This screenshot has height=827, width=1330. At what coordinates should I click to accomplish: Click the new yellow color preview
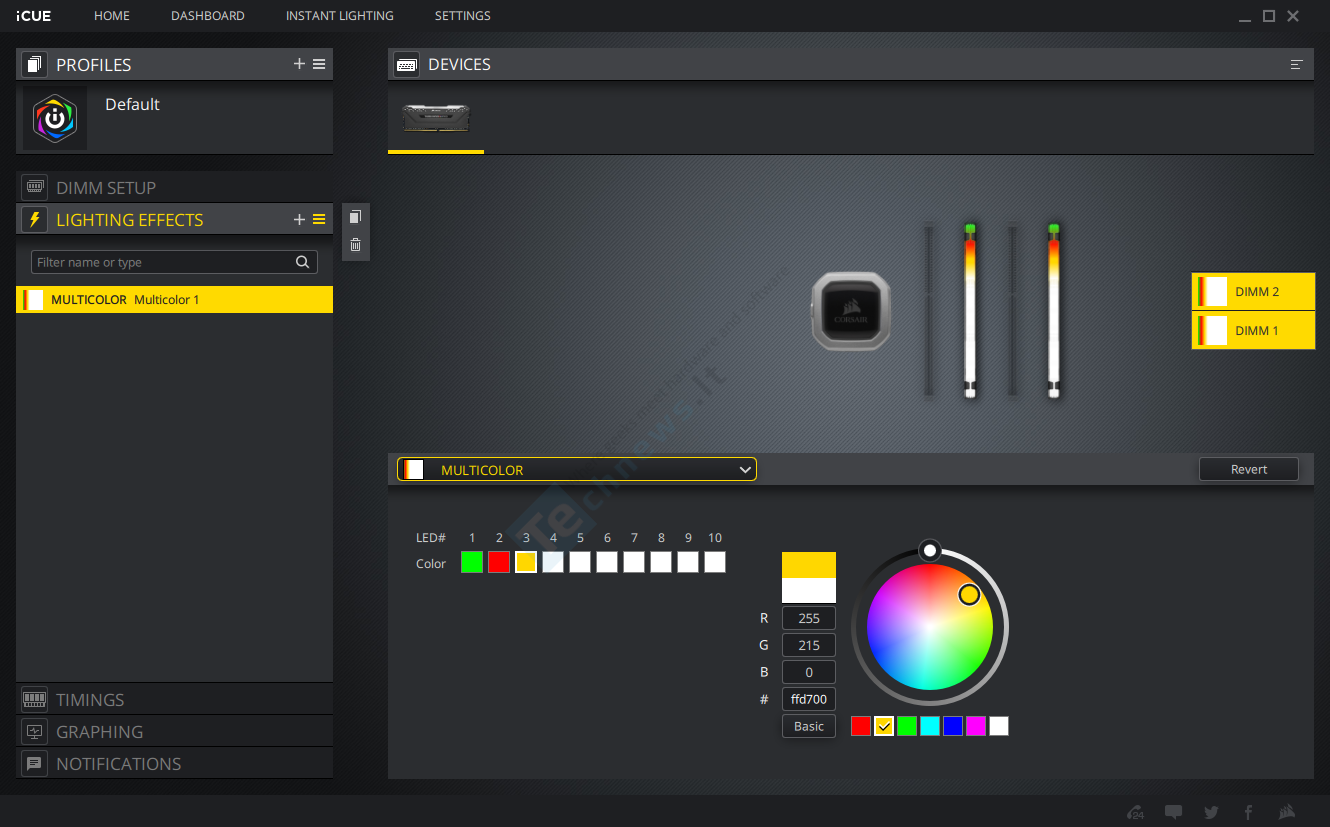[809, 564]
